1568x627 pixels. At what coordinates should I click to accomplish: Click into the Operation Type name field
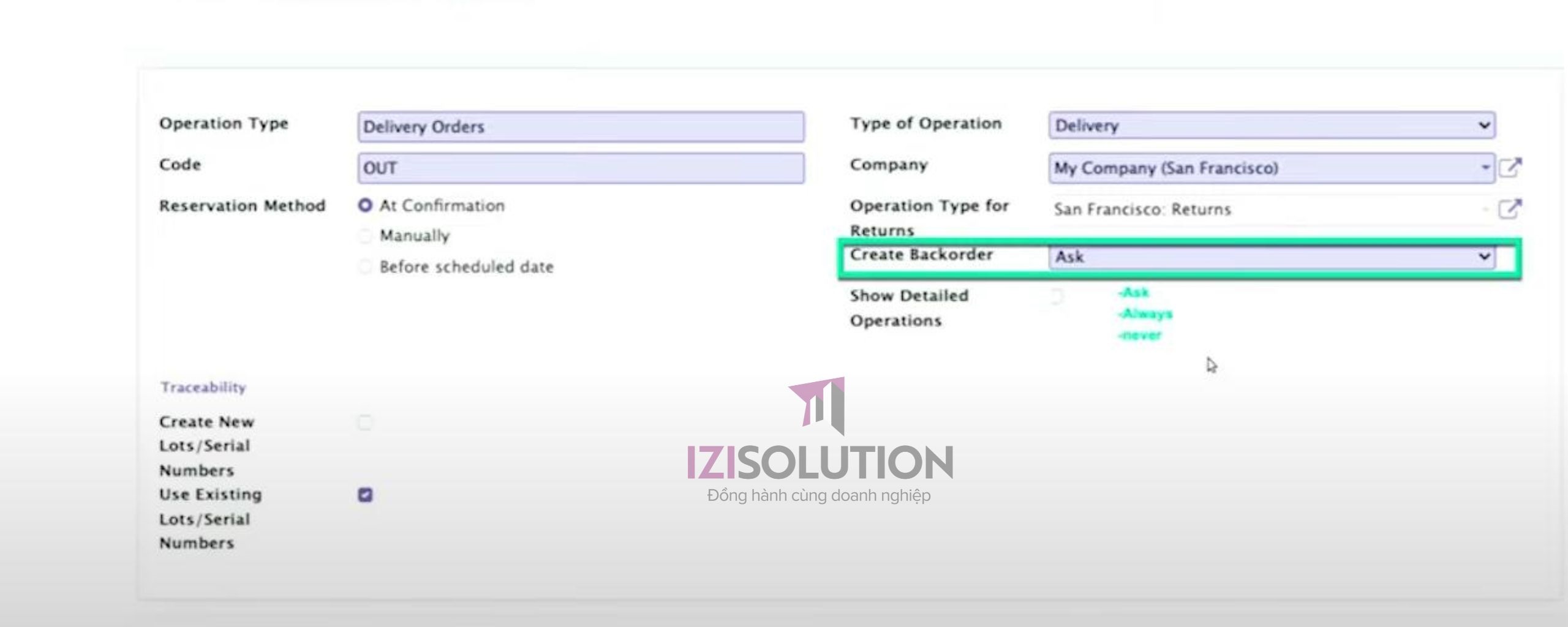tap(581, 127)
